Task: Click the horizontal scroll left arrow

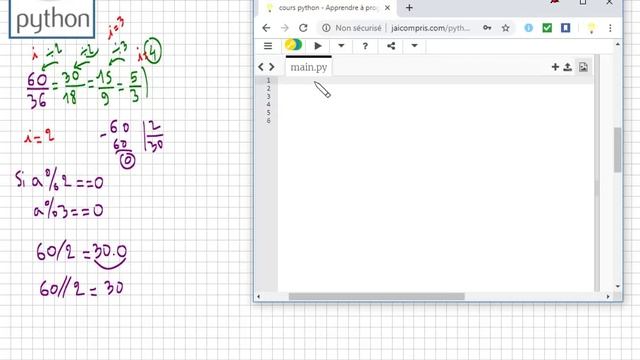Action: (x=258, y=296)
